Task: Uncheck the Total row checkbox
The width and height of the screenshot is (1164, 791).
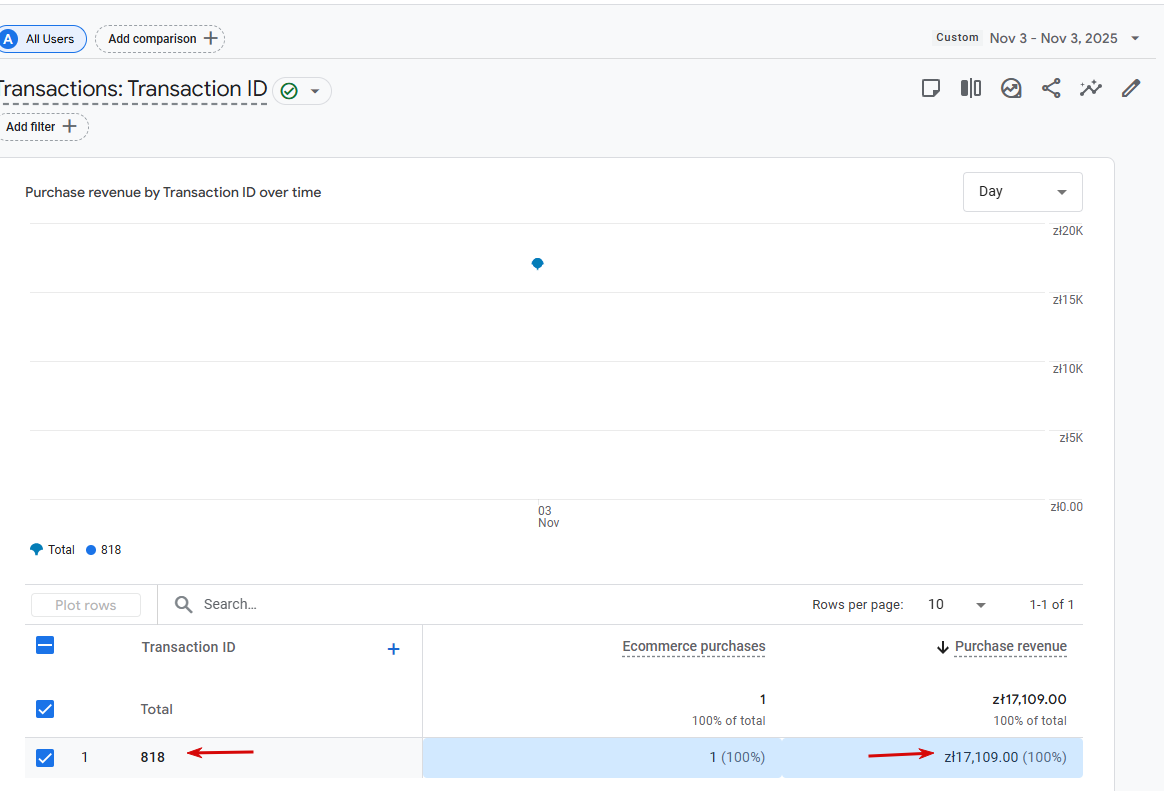Action: coord(45,709)
